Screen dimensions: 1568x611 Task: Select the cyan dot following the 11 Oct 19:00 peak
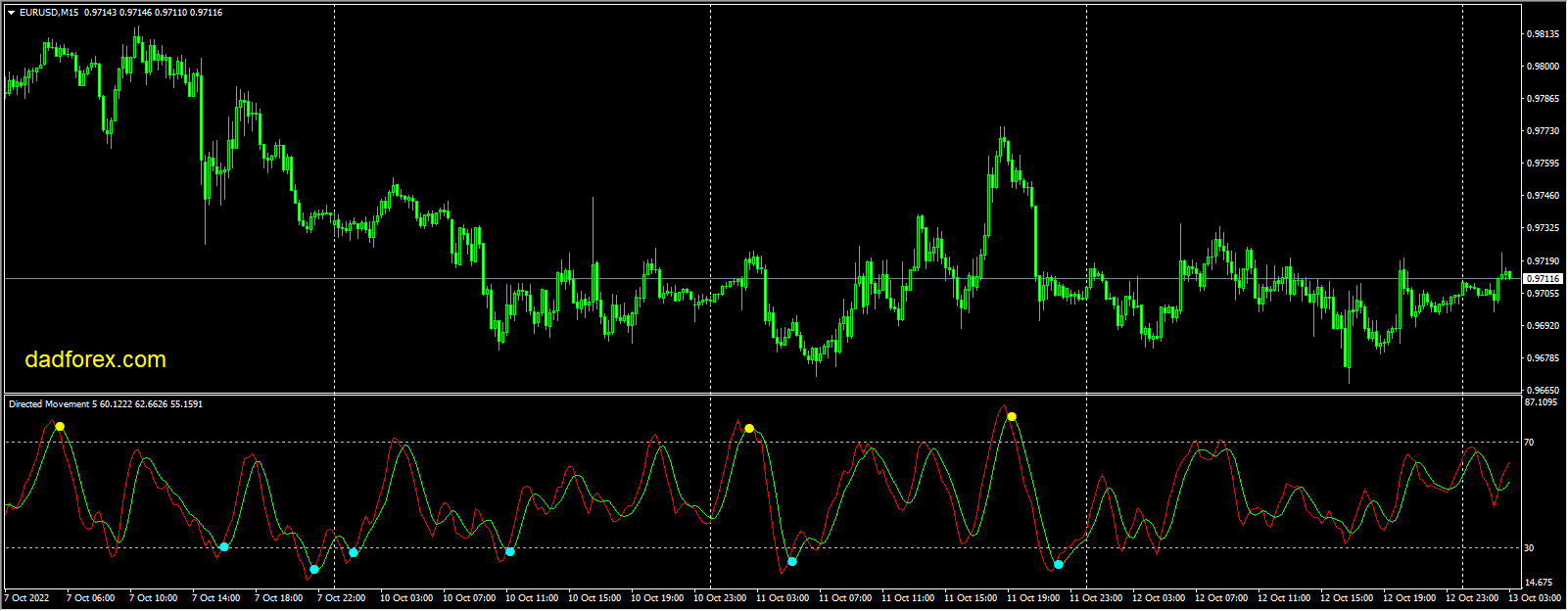[1059, 565]
